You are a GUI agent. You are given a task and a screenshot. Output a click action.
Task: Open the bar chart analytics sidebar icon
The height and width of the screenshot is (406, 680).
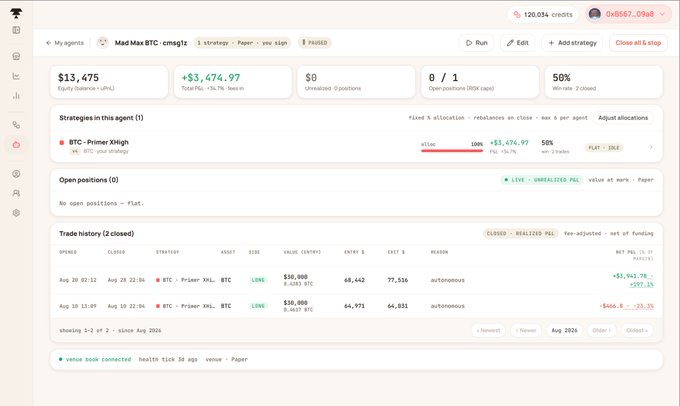click(16, 95)
